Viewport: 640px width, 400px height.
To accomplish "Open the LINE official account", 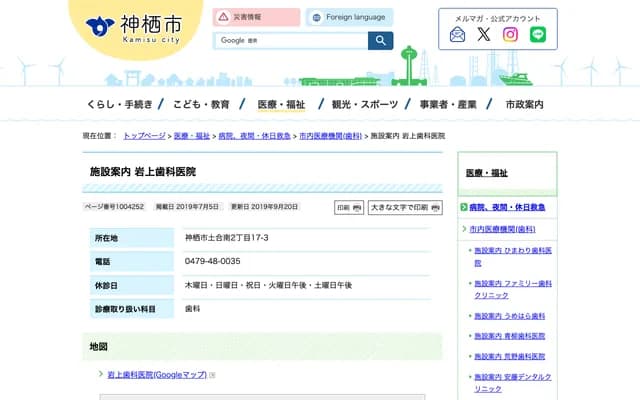I will 538,34.
